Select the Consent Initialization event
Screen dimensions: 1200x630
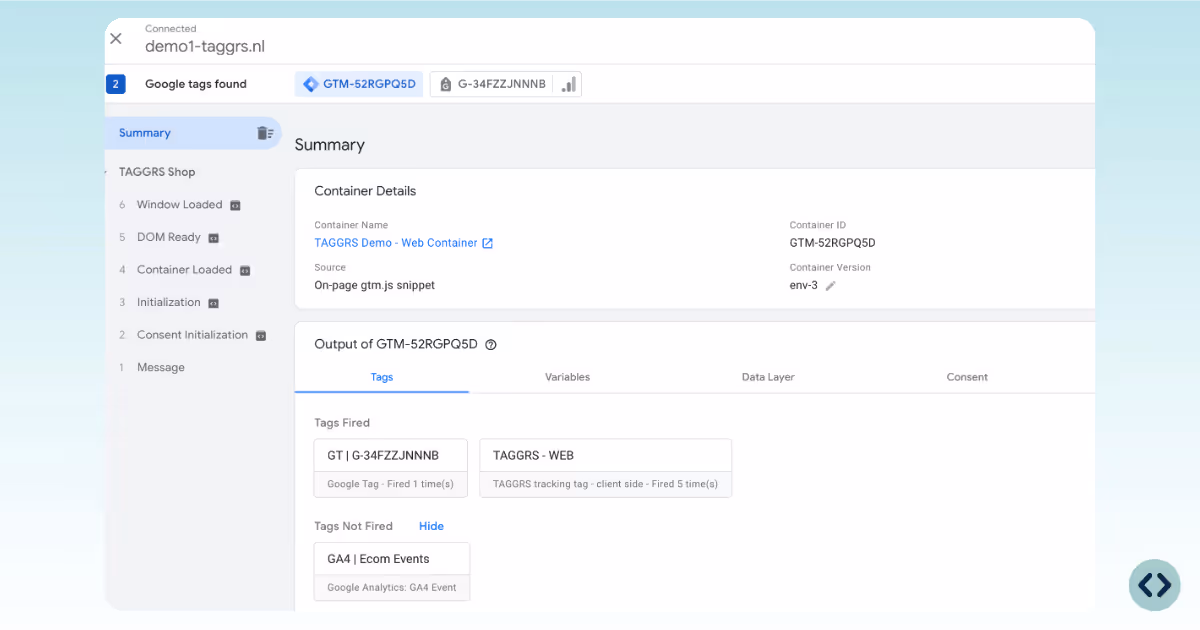pos(192,335)
